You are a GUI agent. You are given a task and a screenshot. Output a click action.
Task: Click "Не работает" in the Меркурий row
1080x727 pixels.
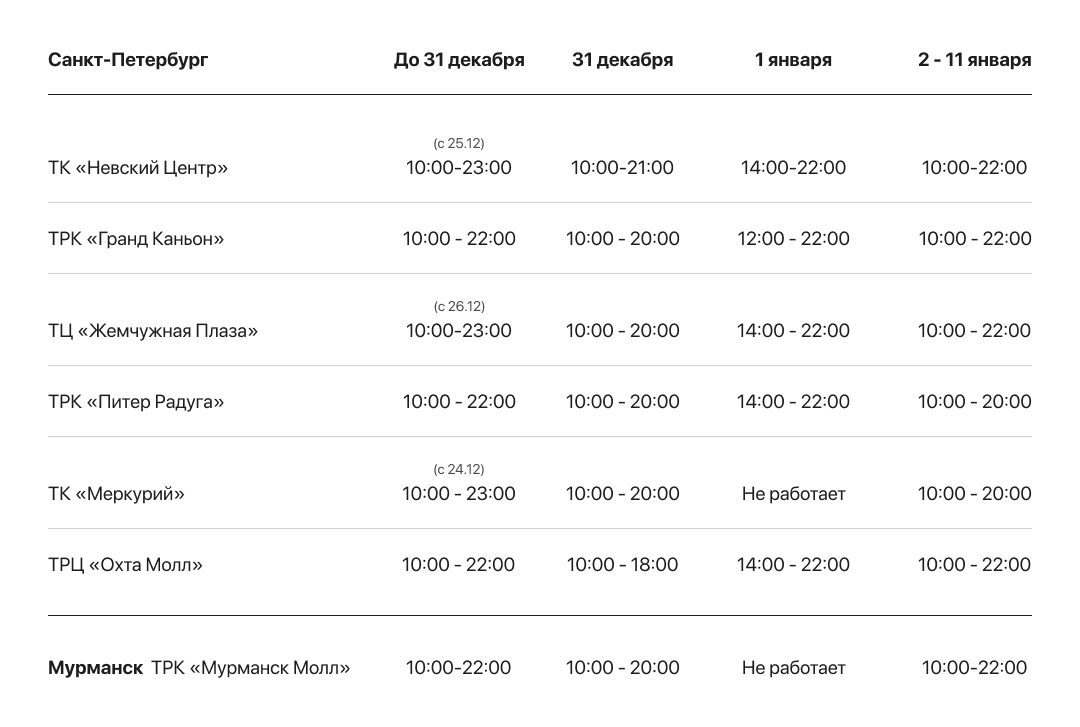[793, 494]
